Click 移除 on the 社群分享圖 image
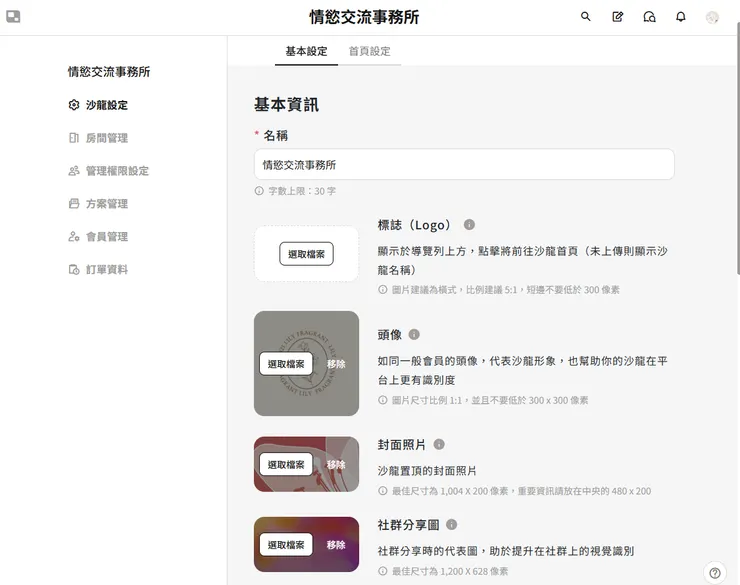 click(336, 545)
